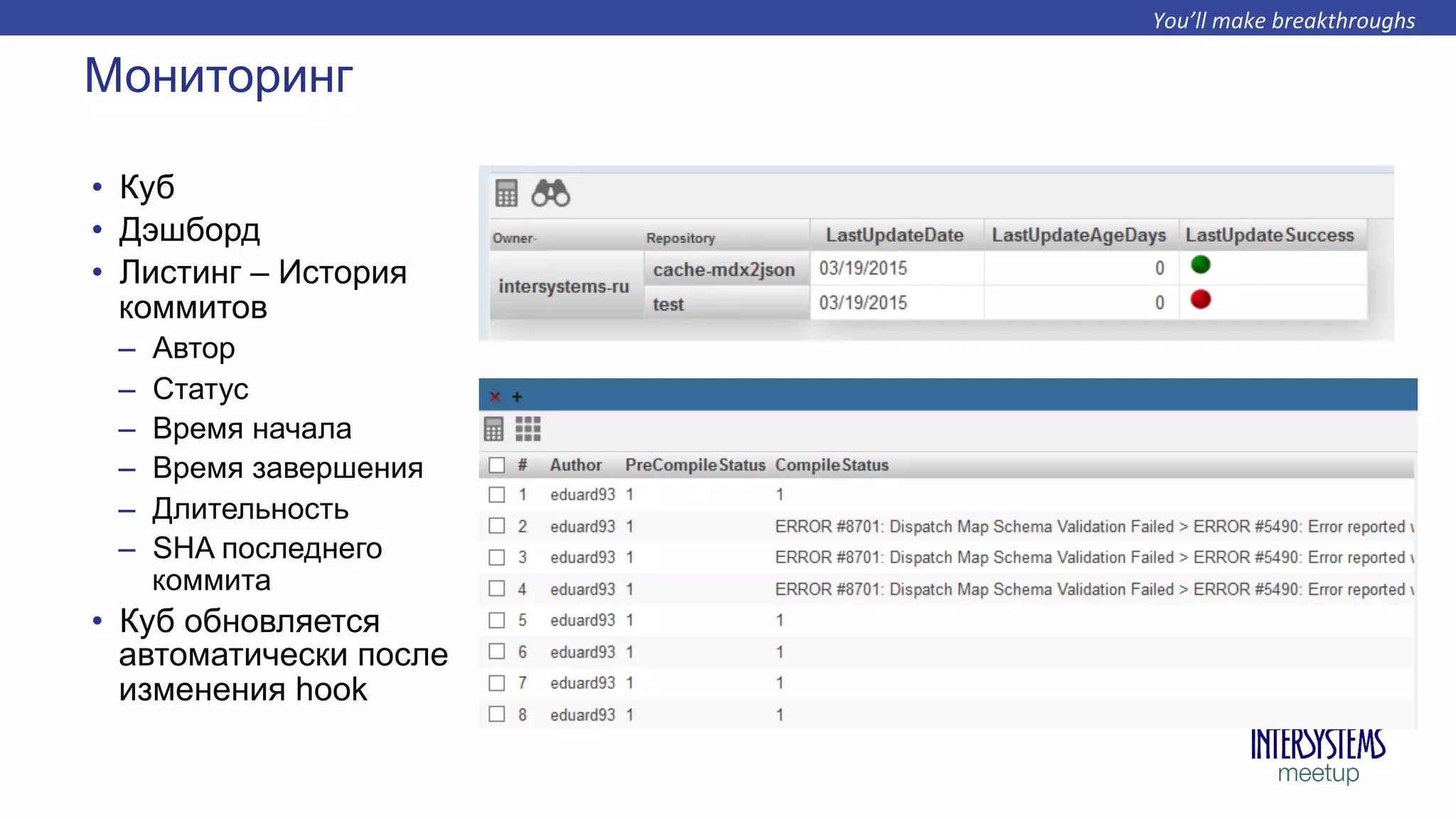Image resolution: width=1456 pixels, height=819 pixels.
Task: Check the checkbox for row 1
Action: tap(497, 495)
